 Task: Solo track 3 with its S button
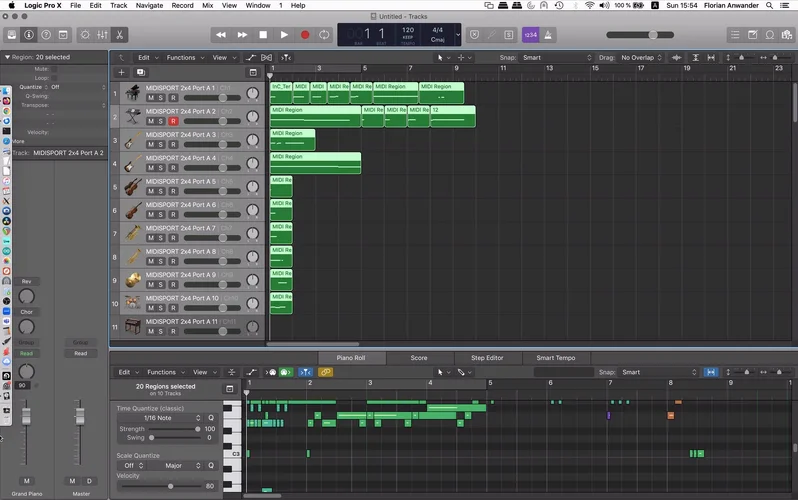point(162,145)
